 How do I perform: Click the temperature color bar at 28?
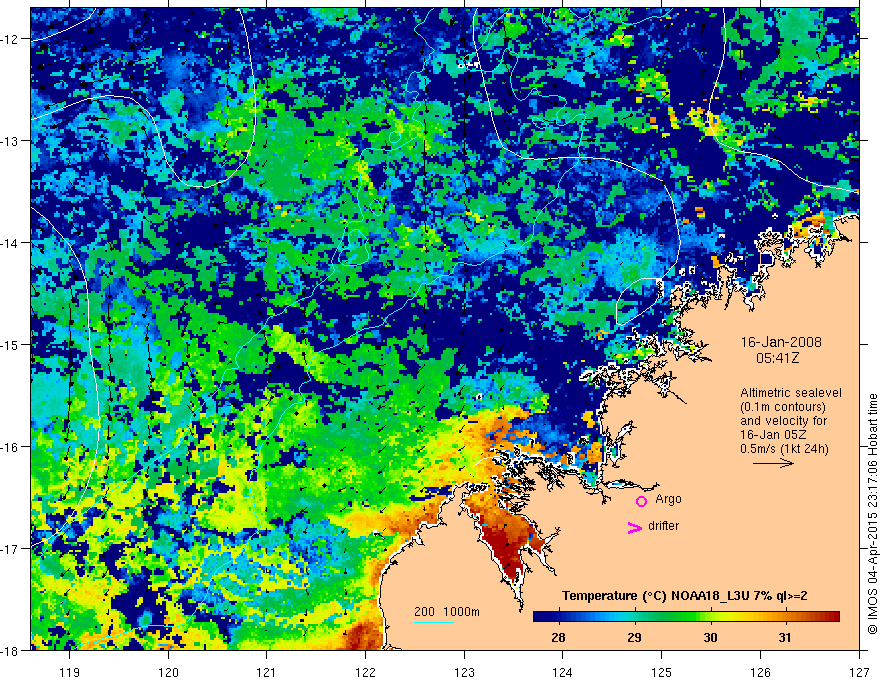558,617
